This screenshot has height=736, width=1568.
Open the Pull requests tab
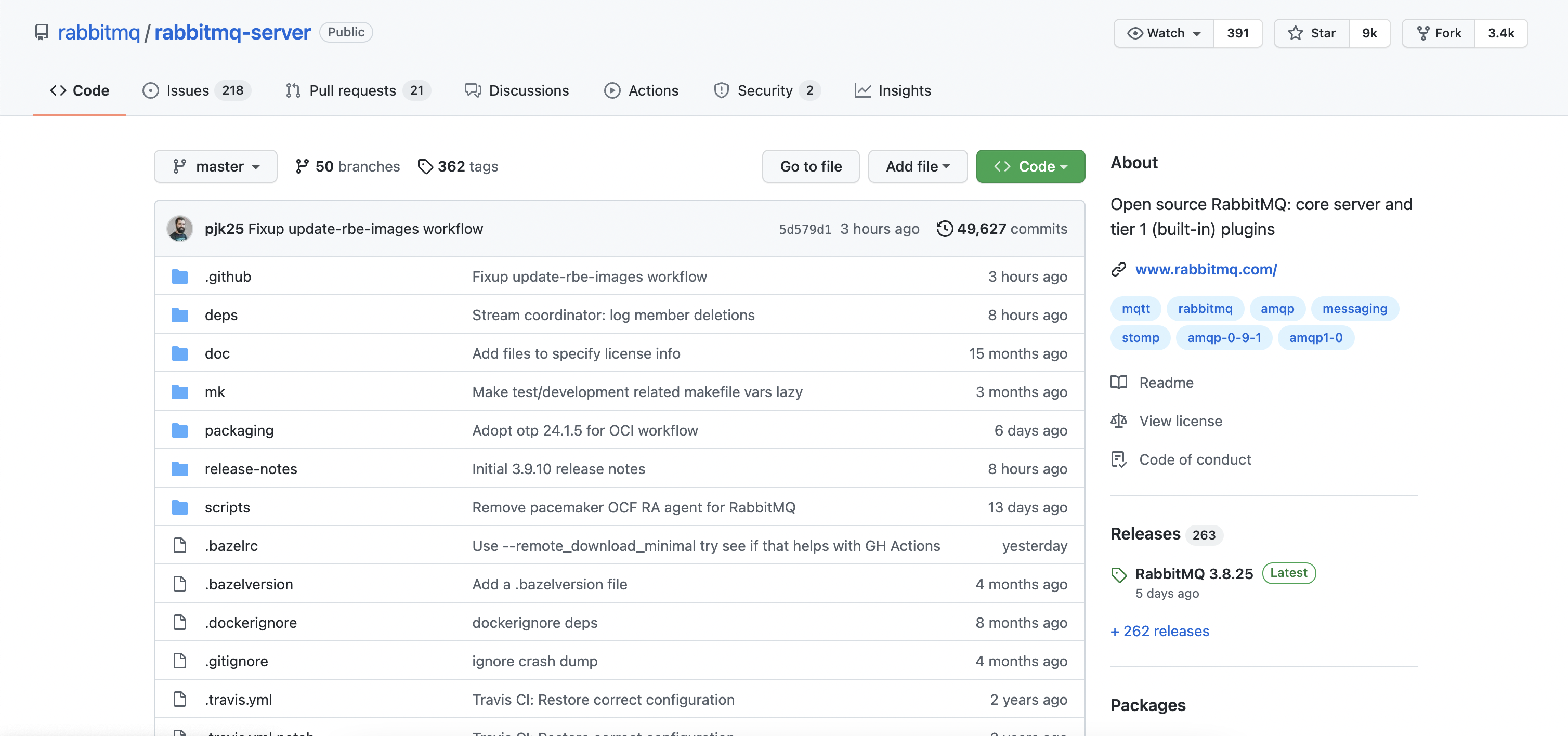tap(352, 91)
